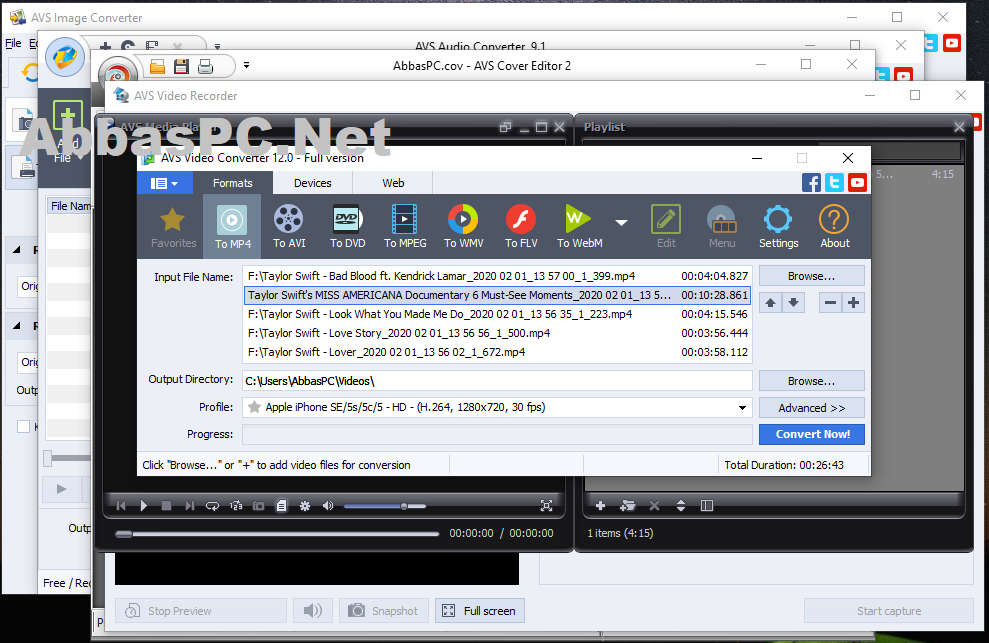Switch to the Web tab
The image size is (989, 643).
coord(393,183)
